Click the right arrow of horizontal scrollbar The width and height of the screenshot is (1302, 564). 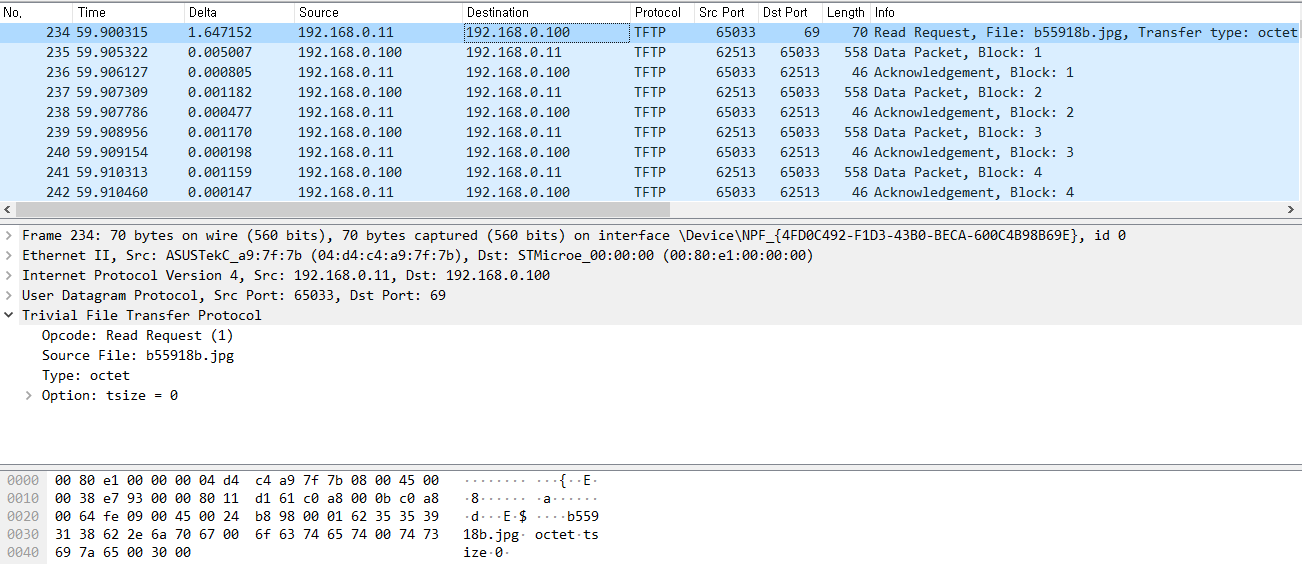pyautogui.click(x=1293, y=210)
